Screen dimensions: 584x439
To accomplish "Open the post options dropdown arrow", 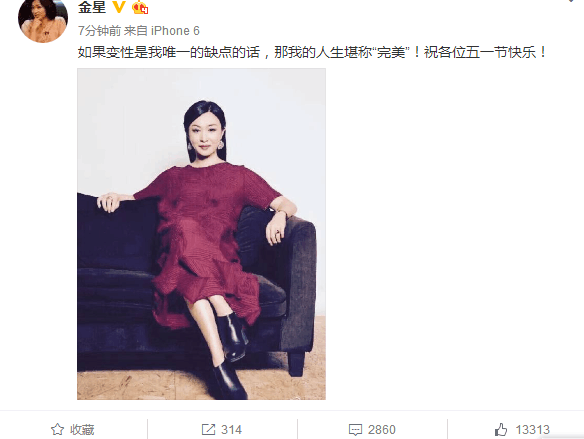I will click(x=572, y=1).
